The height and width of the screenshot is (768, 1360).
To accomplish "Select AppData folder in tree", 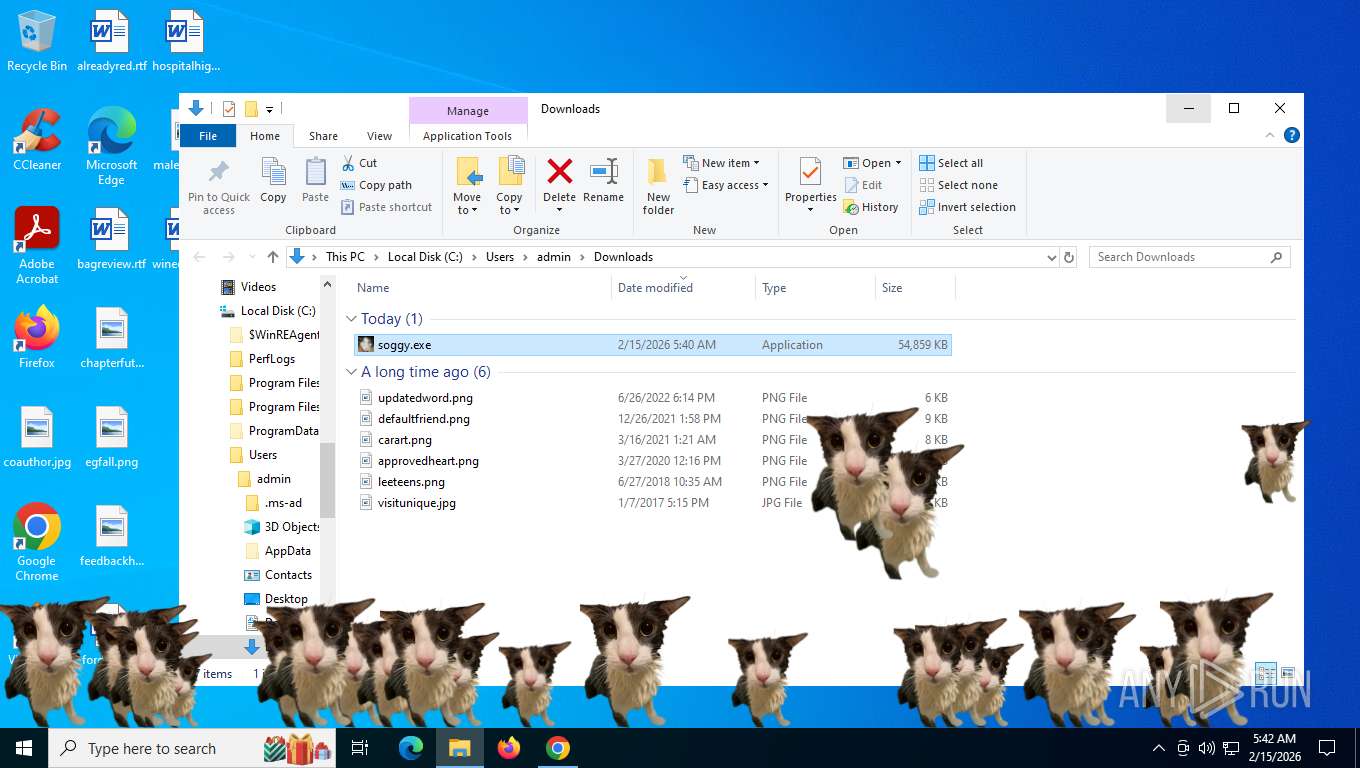I will pos(288,551).
